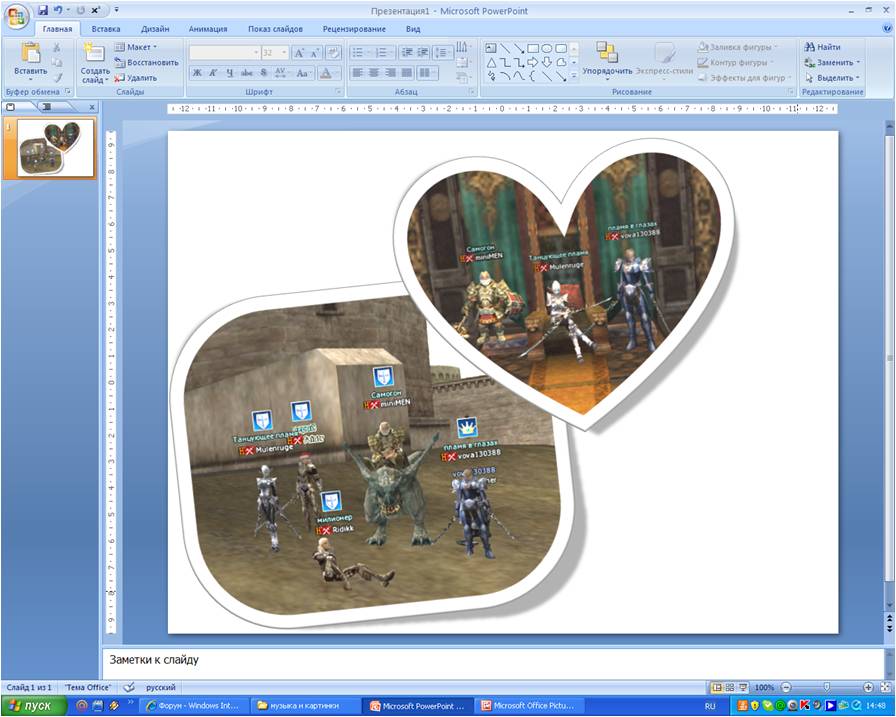Increase font size with the large A icon
The width and height of the screenshot is (896, 717).
click(x=299, y=53)
